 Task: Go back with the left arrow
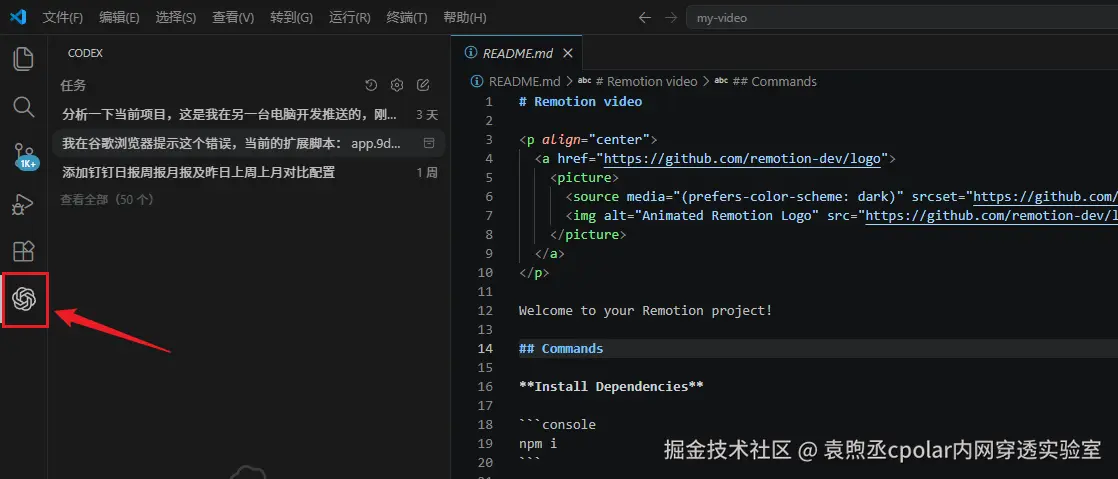click(645, 17)
